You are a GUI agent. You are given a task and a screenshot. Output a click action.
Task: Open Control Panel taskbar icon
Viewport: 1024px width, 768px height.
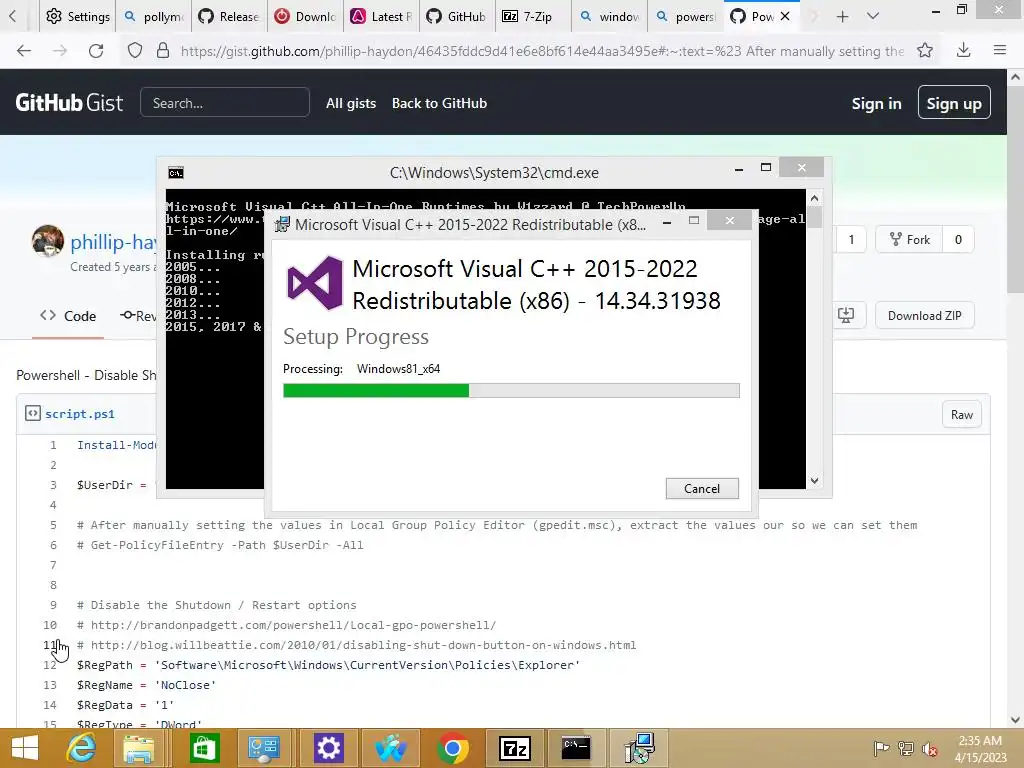tap(264, 748)
